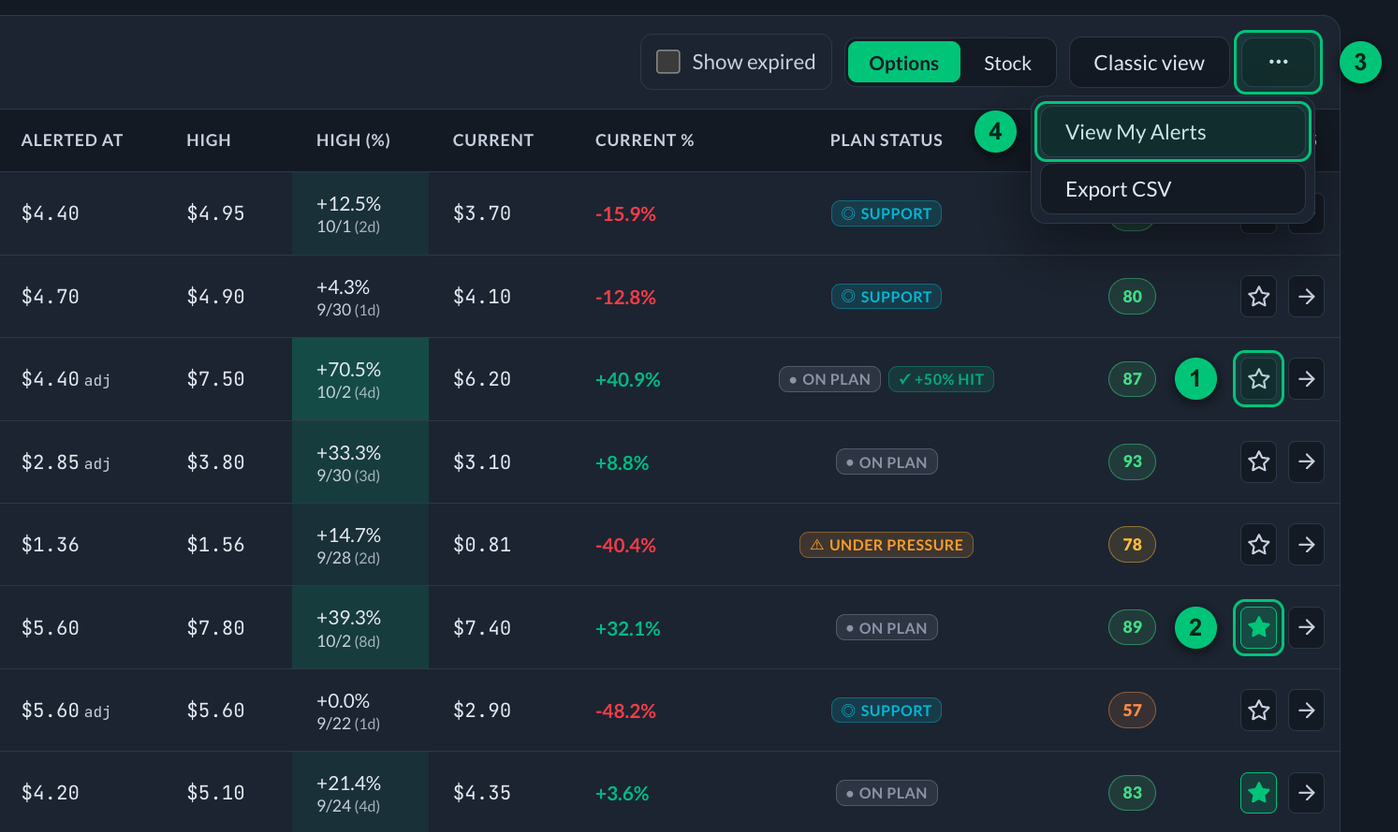
Task: Star the alert with score 87
Action: click(x=1259, y=379)
